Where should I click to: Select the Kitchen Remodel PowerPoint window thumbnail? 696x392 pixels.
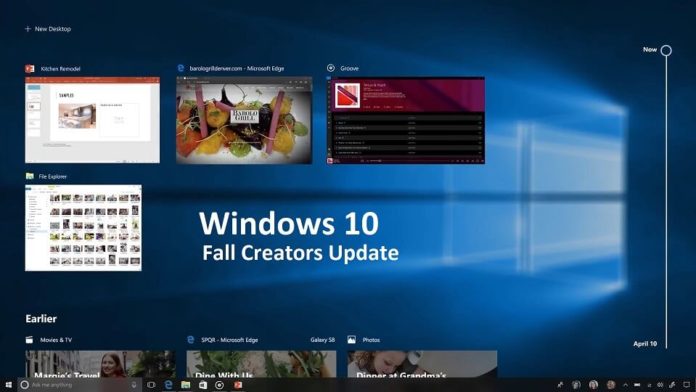(92, 120)
